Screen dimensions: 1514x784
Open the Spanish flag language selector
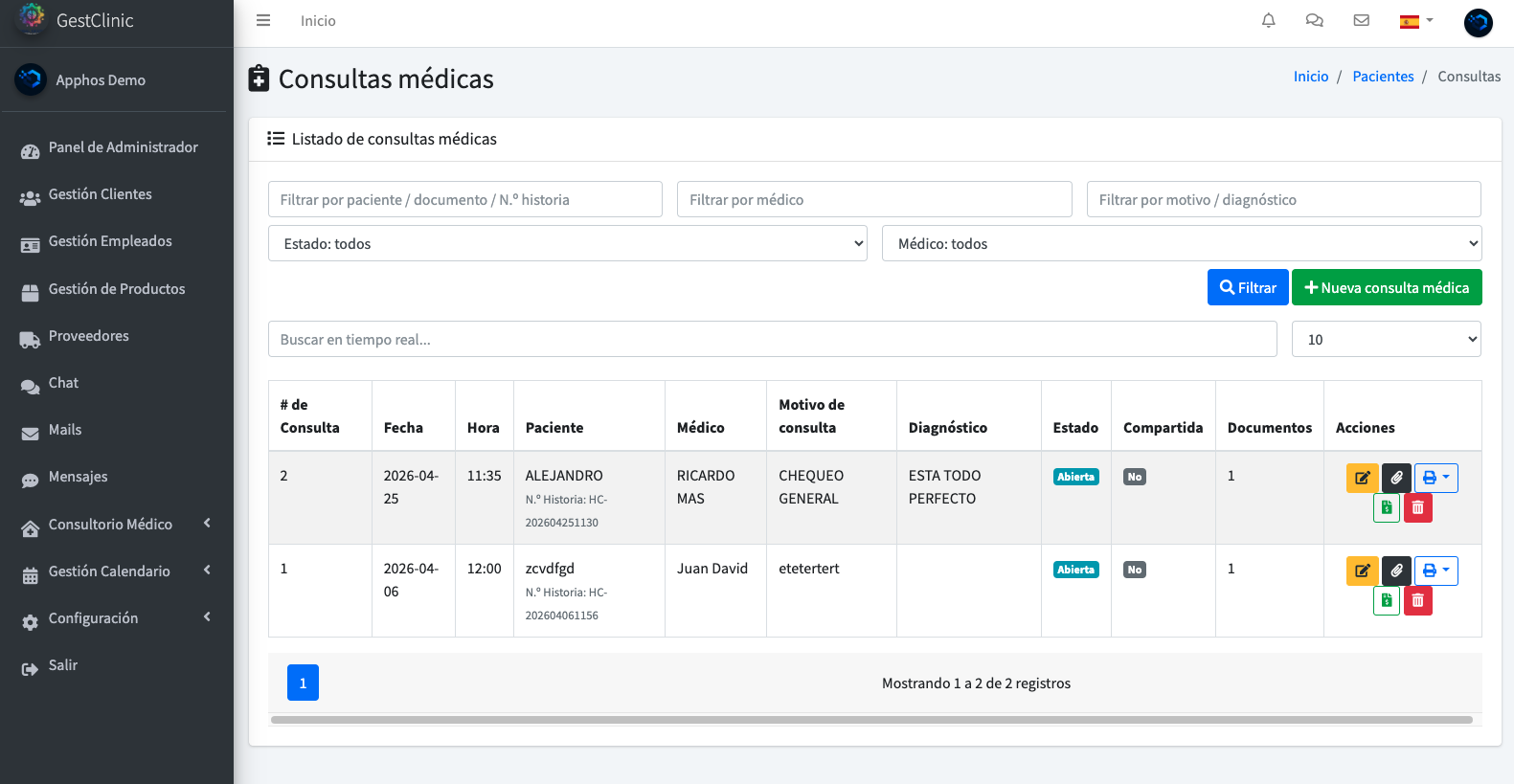point(1416,21)
